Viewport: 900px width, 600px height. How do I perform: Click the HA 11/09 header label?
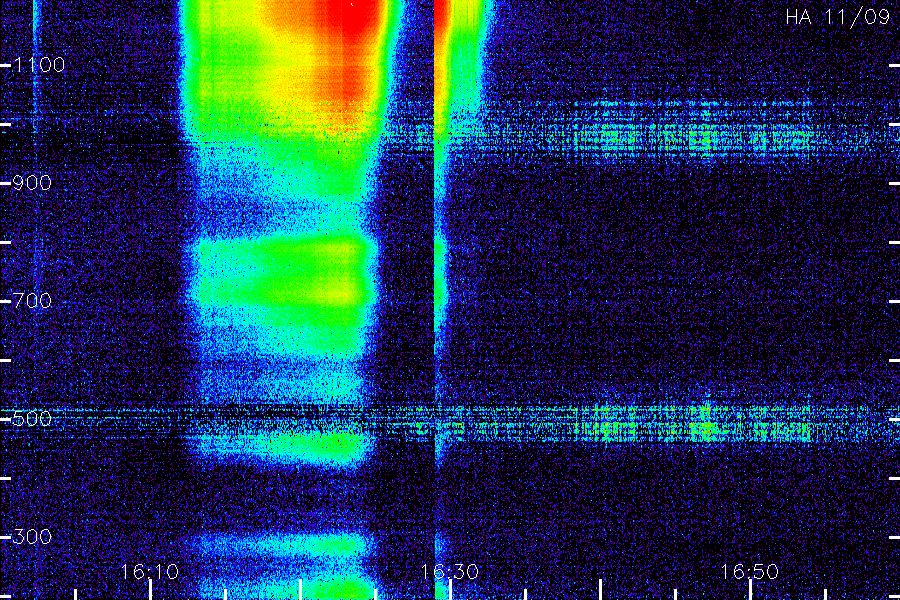click(x=837, y=17)
